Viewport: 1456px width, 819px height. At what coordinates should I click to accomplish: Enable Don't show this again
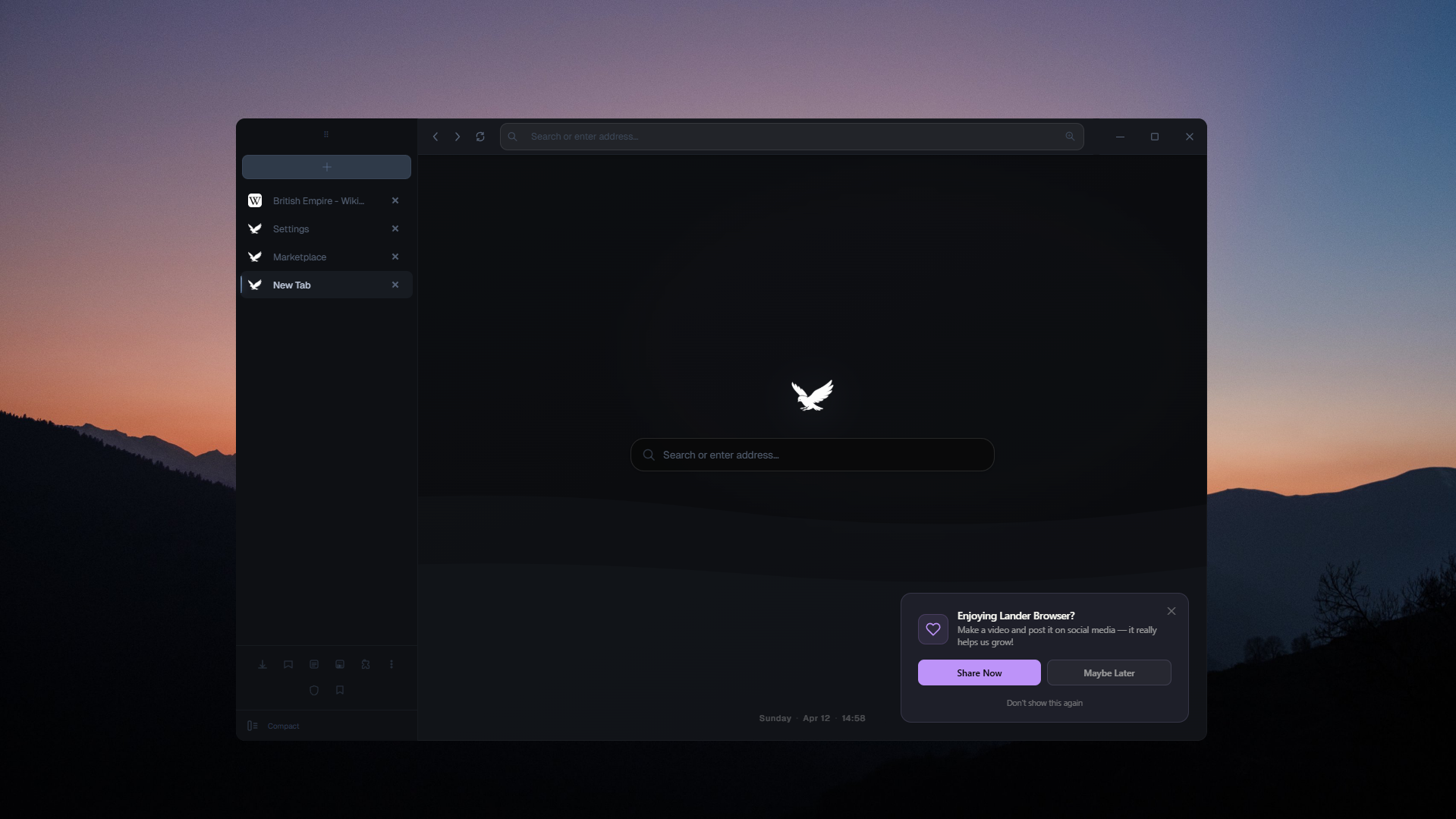tap(1045, 703)
